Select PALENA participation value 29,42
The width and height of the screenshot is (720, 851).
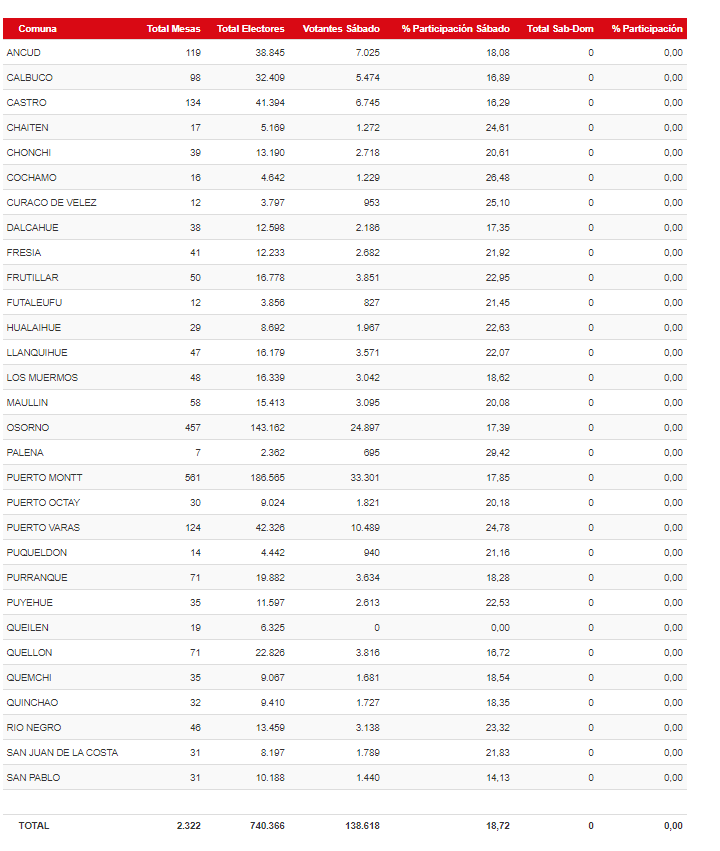(498, 453)
